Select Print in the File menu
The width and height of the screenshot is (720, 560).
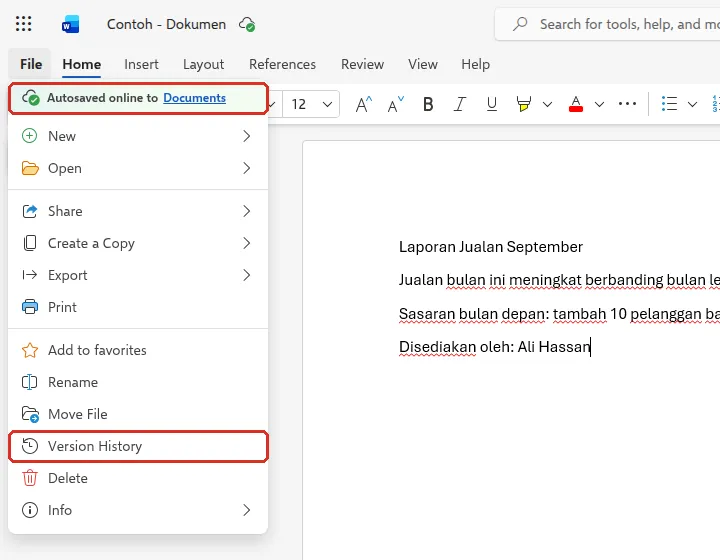pyautogui.click(x=138, y=307)
